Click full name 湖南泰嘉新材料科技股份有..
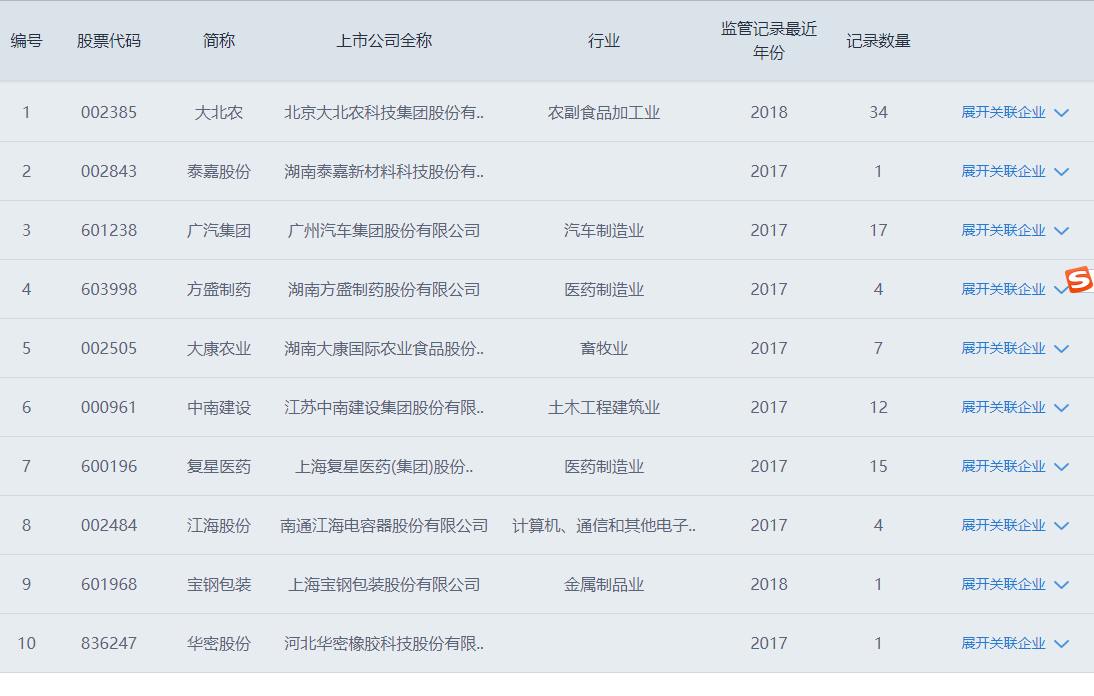 coord(384,172)
